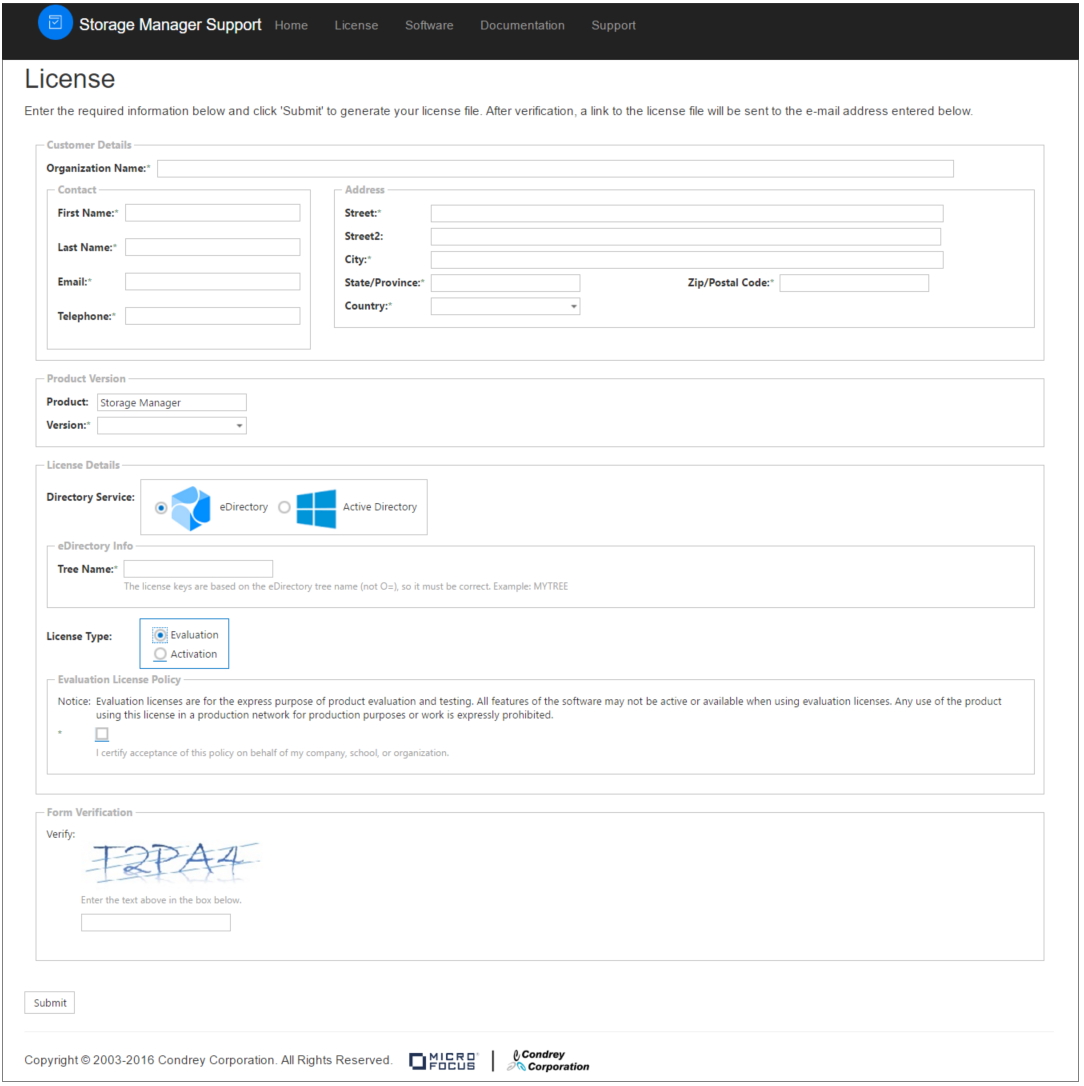Open the Software menu item
The image size is (1084, 1086).
click(429, 26)
